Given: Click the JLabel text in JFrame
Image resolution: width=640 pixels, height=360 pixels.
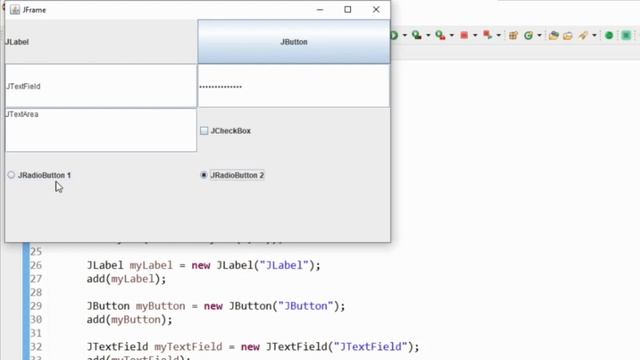Looking at the screenshot, I should 17,42.
